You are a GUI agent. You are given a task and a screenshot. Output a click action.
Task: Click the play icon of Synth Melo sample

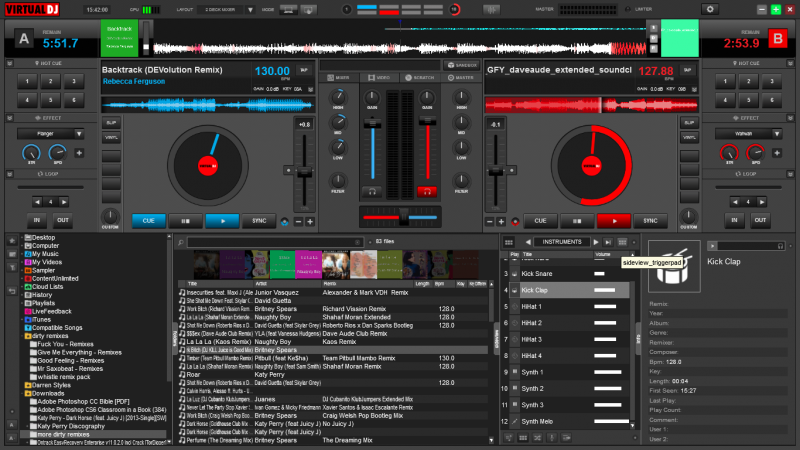point(514,421)
